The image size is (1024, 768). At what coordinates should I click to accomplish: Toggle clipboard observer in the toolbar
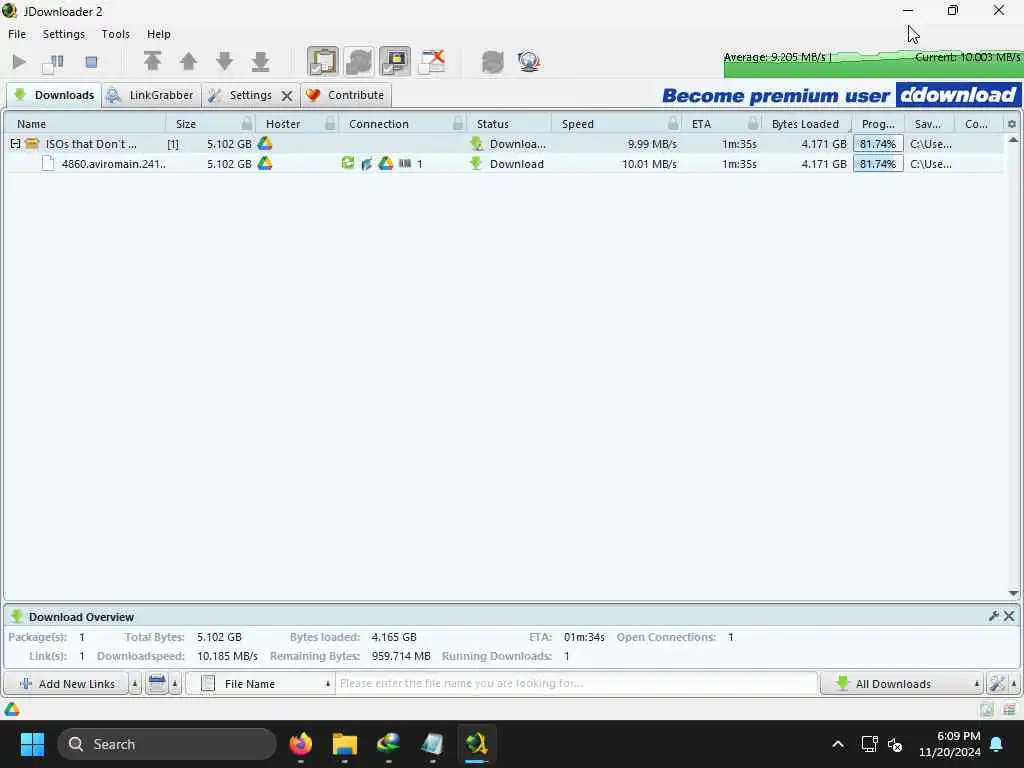tap(323, 61)
